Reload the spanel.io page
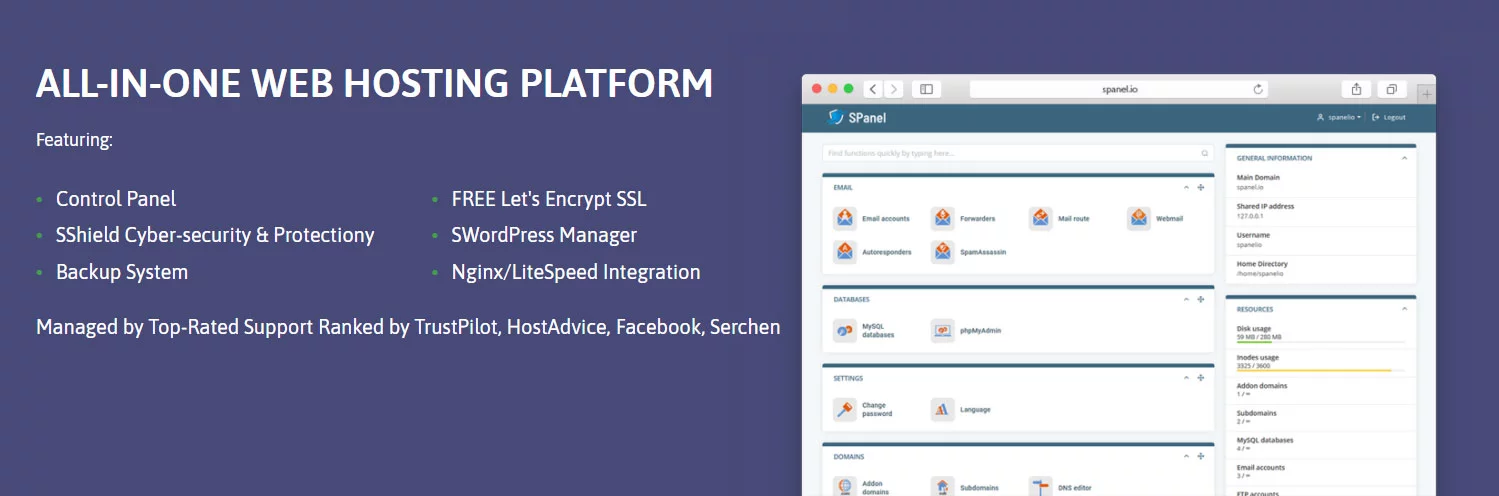The width and height of the screenshot is (1499, 496). (x=1258, y=89)
